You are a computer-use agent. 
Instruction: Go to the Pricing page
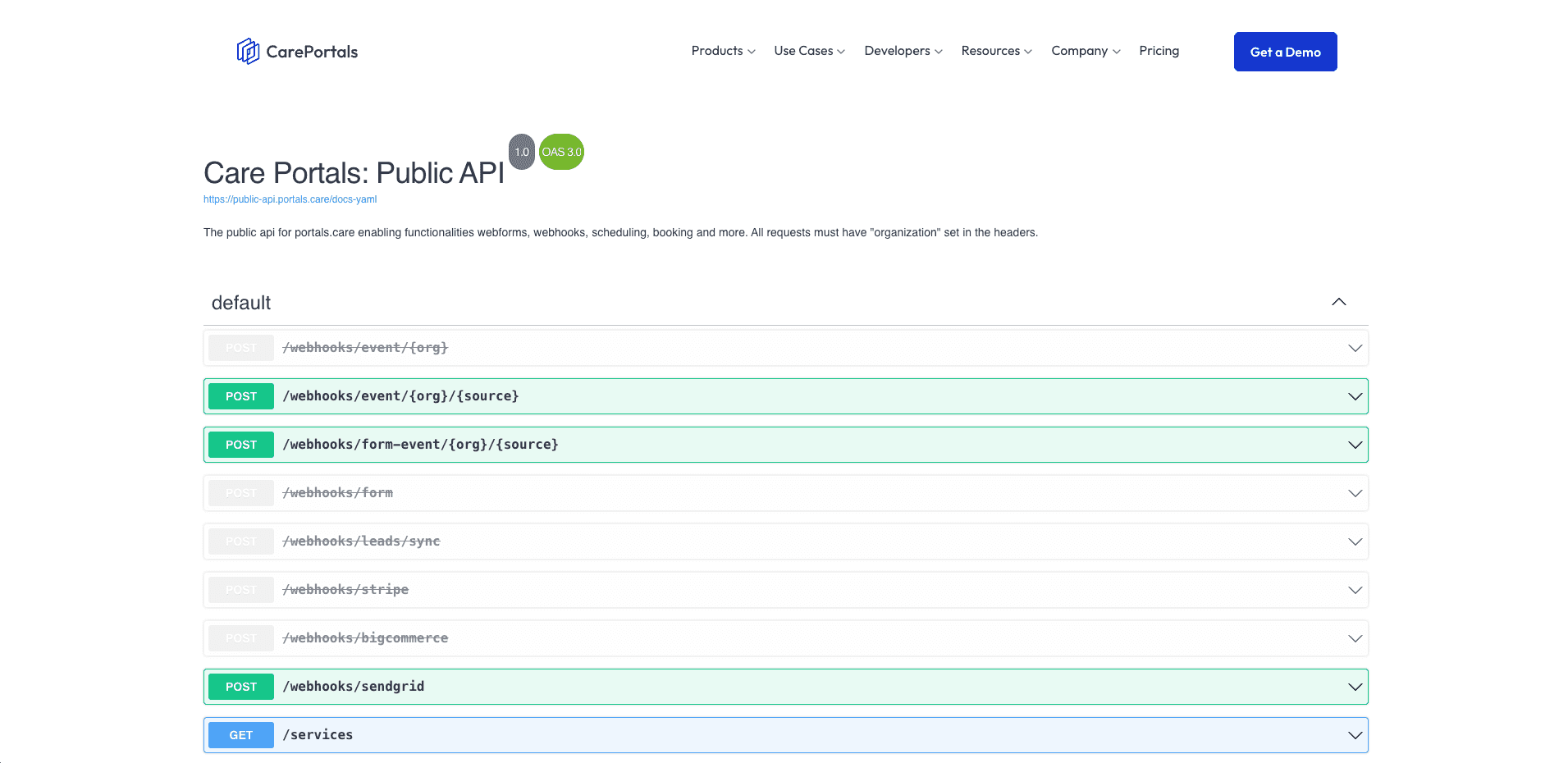(1159, 51)
